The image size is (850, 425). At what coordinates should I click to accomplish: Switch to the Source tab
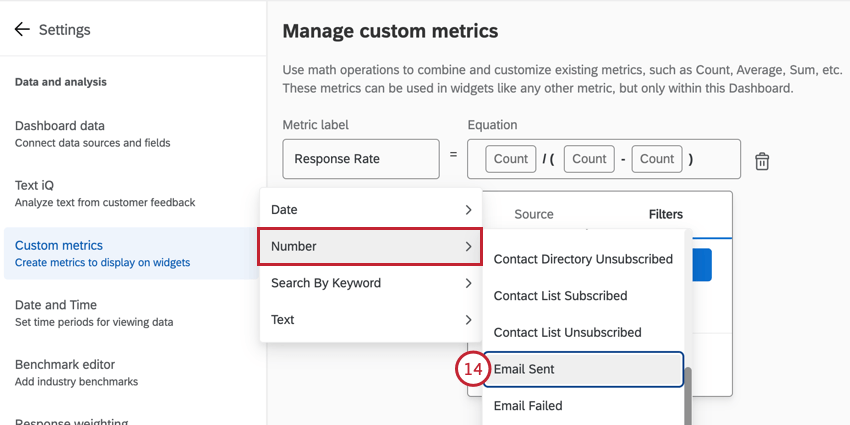[533, 214]
